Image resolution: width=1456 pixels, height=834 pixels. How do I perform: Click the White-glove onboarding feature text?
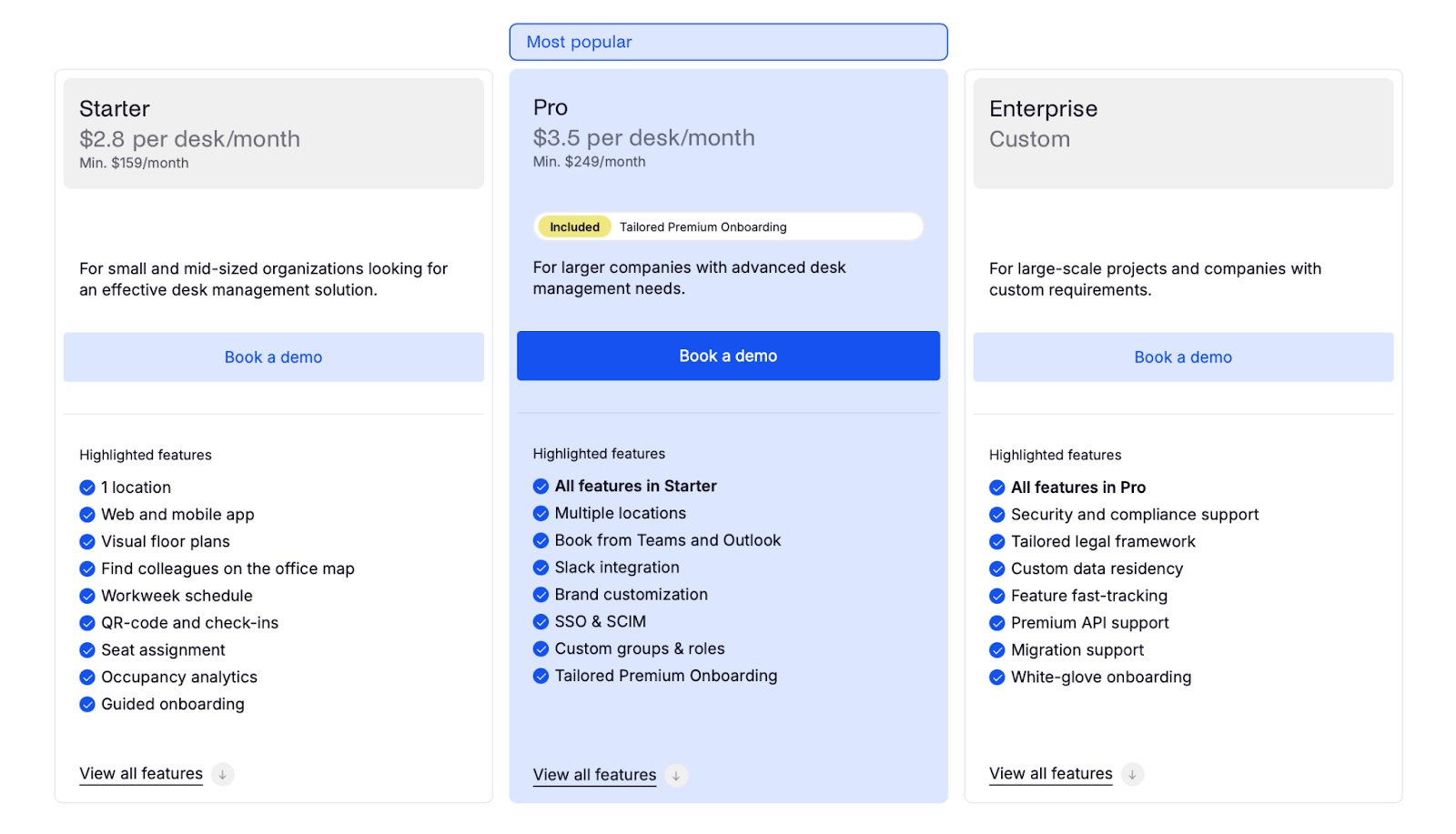coord(1101,678)
